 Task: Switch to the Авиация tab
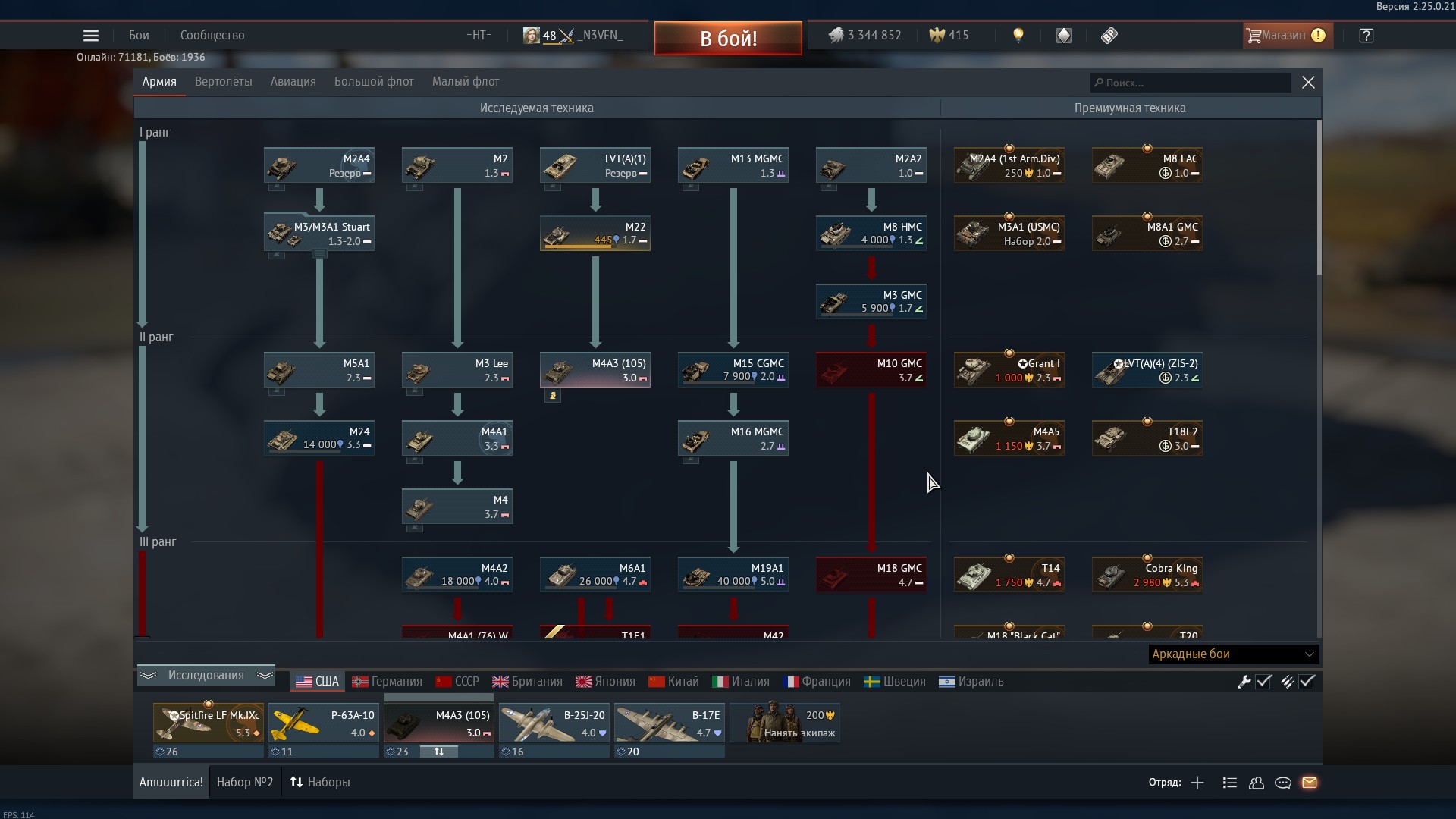[x=293, y=82]
